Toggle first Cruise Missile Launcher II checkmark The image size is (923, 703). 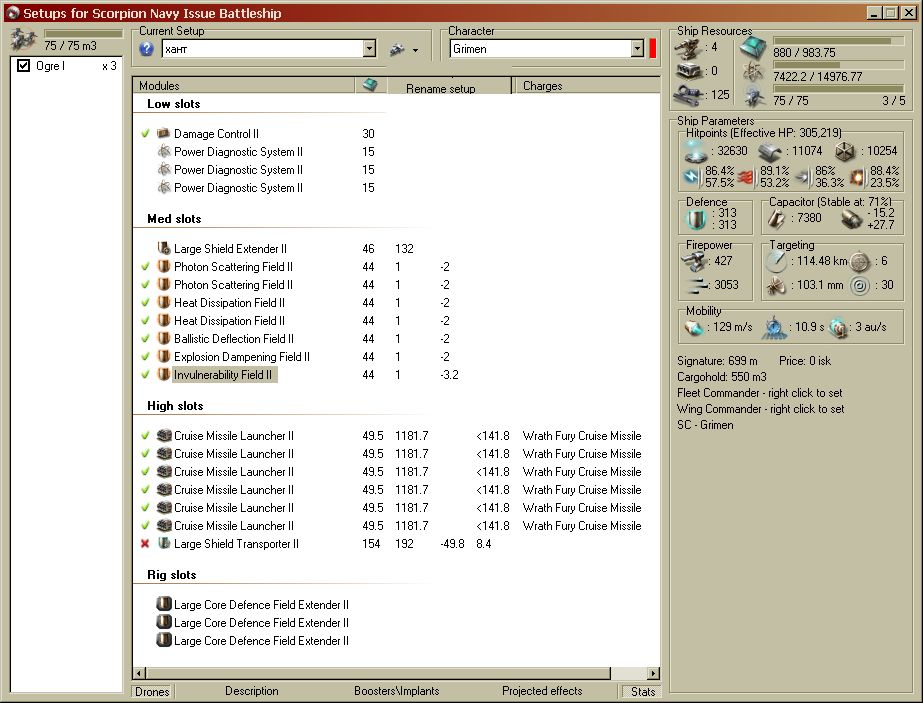click(x=145, y=436)
